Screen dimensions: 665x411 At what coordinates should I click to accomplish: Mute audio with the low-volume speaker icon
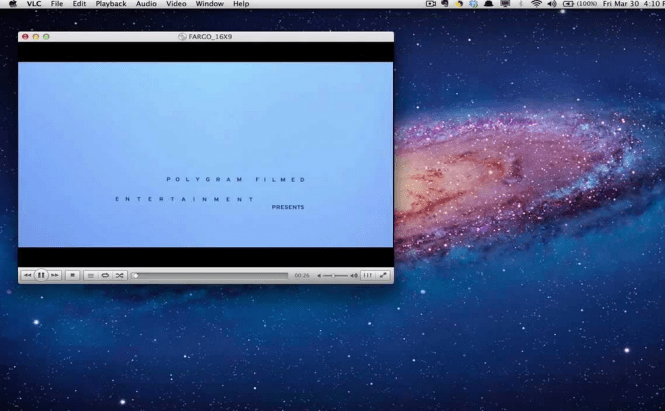pos(319,276)
